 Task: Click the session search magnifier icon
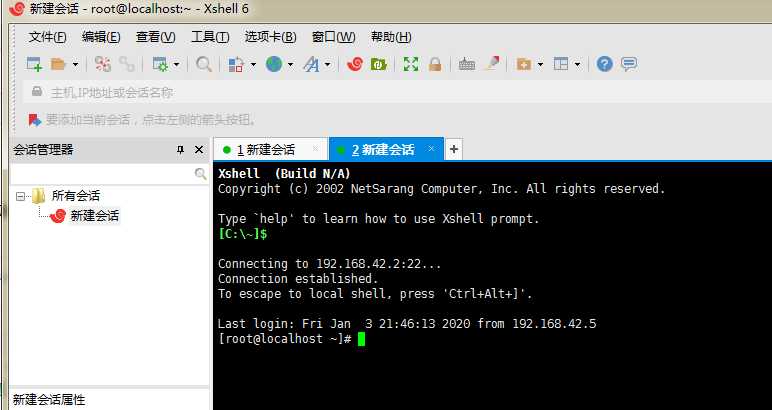tap(200, 174)
